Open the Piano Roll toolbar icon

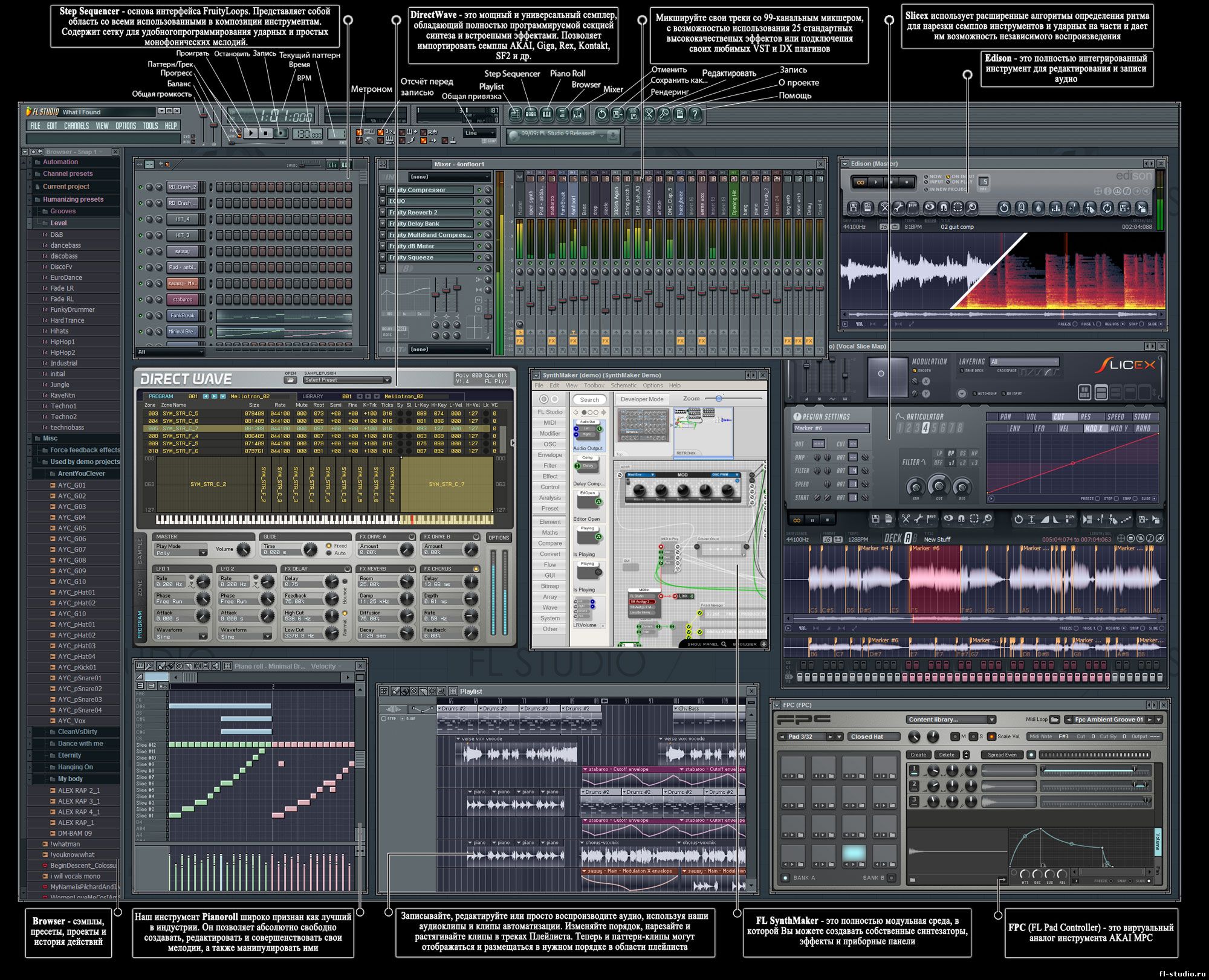(x=546, y=113)
